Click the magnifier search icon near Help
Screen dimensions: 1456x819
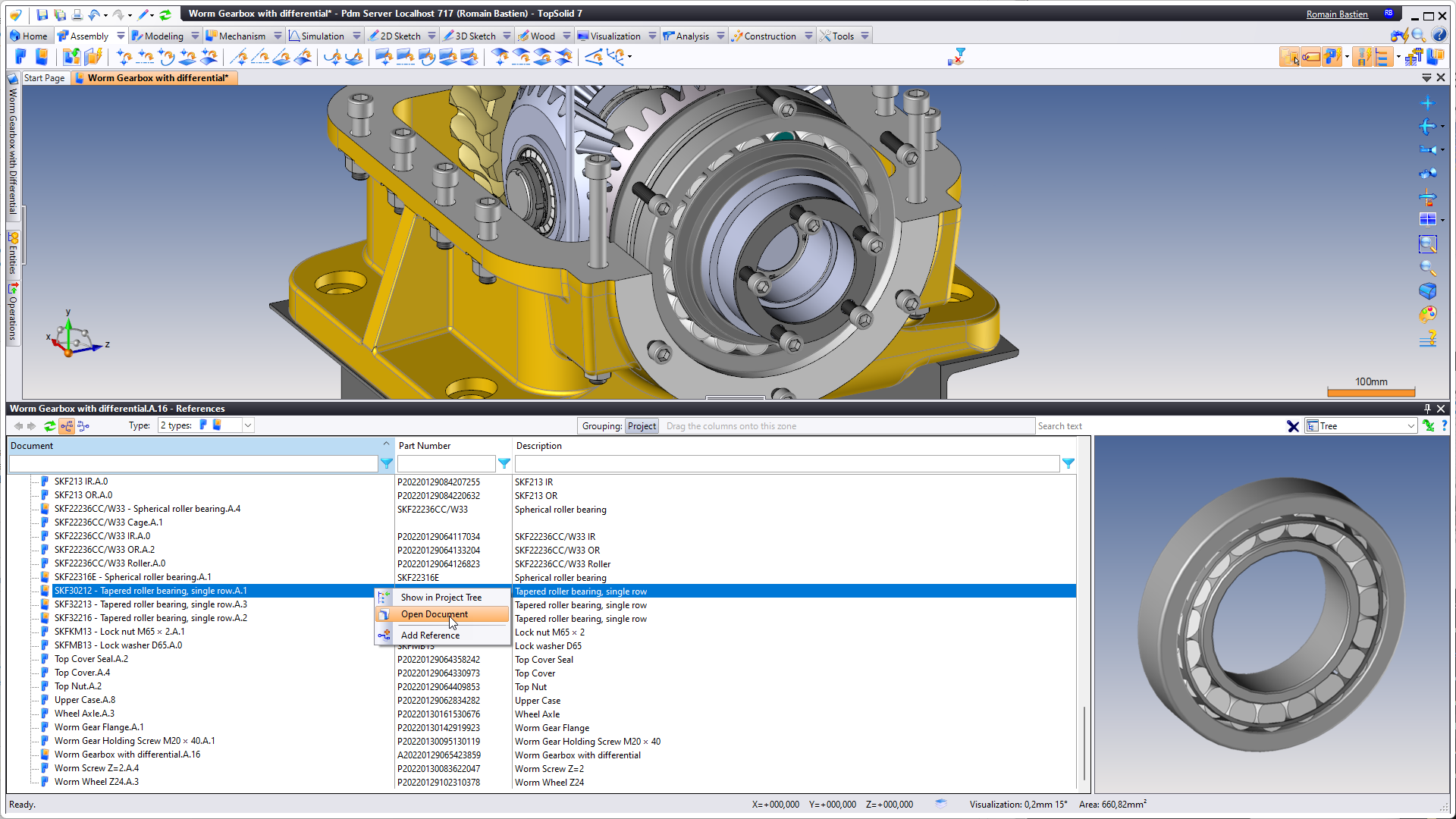coord(1418,36)
